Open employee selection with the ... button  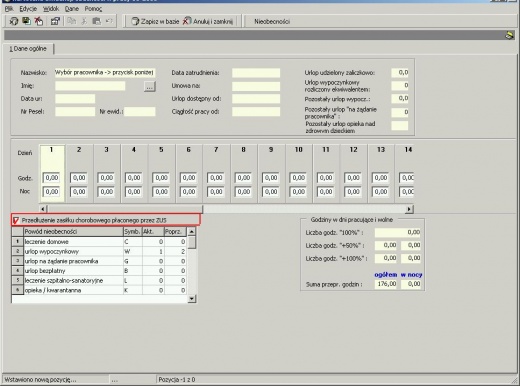[150, 86]
